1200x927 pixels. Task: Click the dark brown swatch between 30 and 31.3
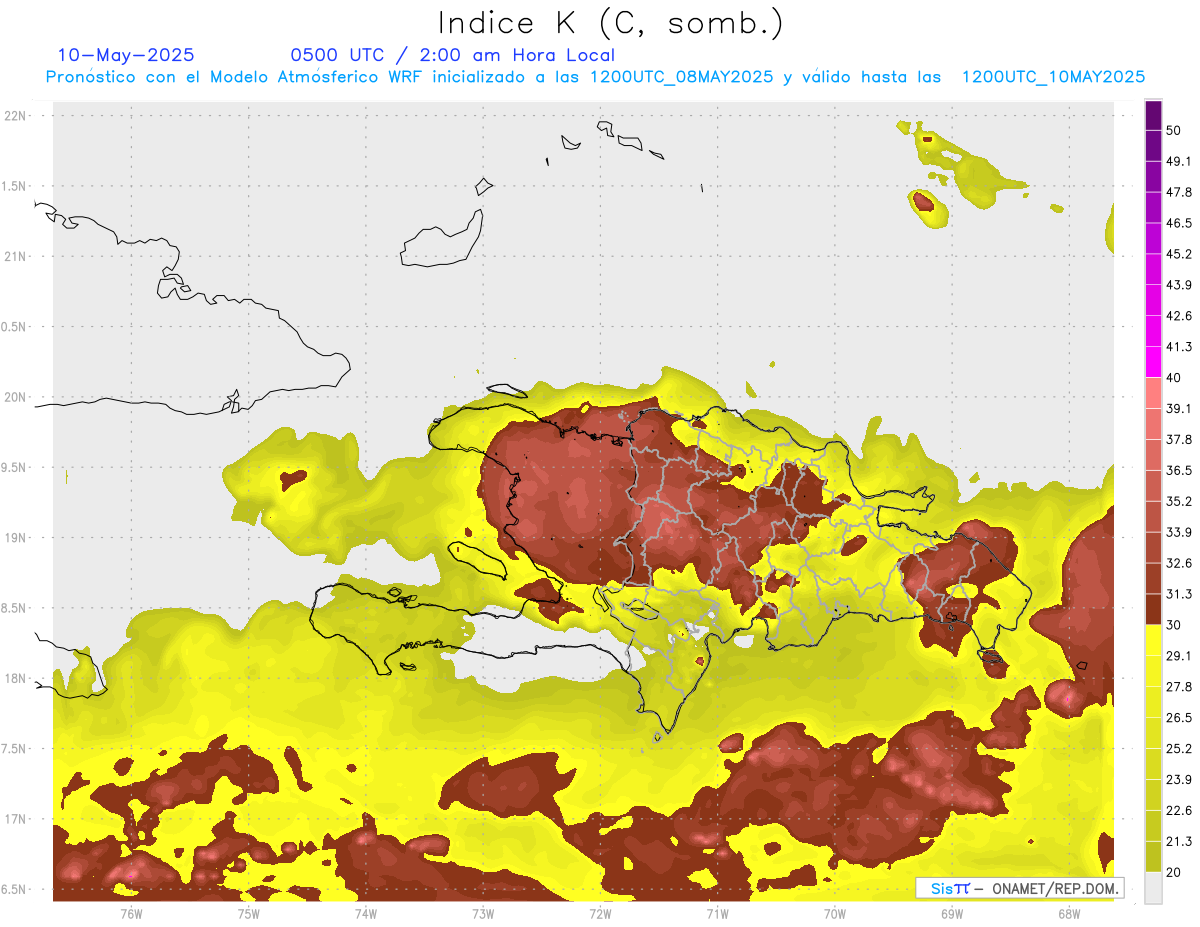(x=1153, y=609)
